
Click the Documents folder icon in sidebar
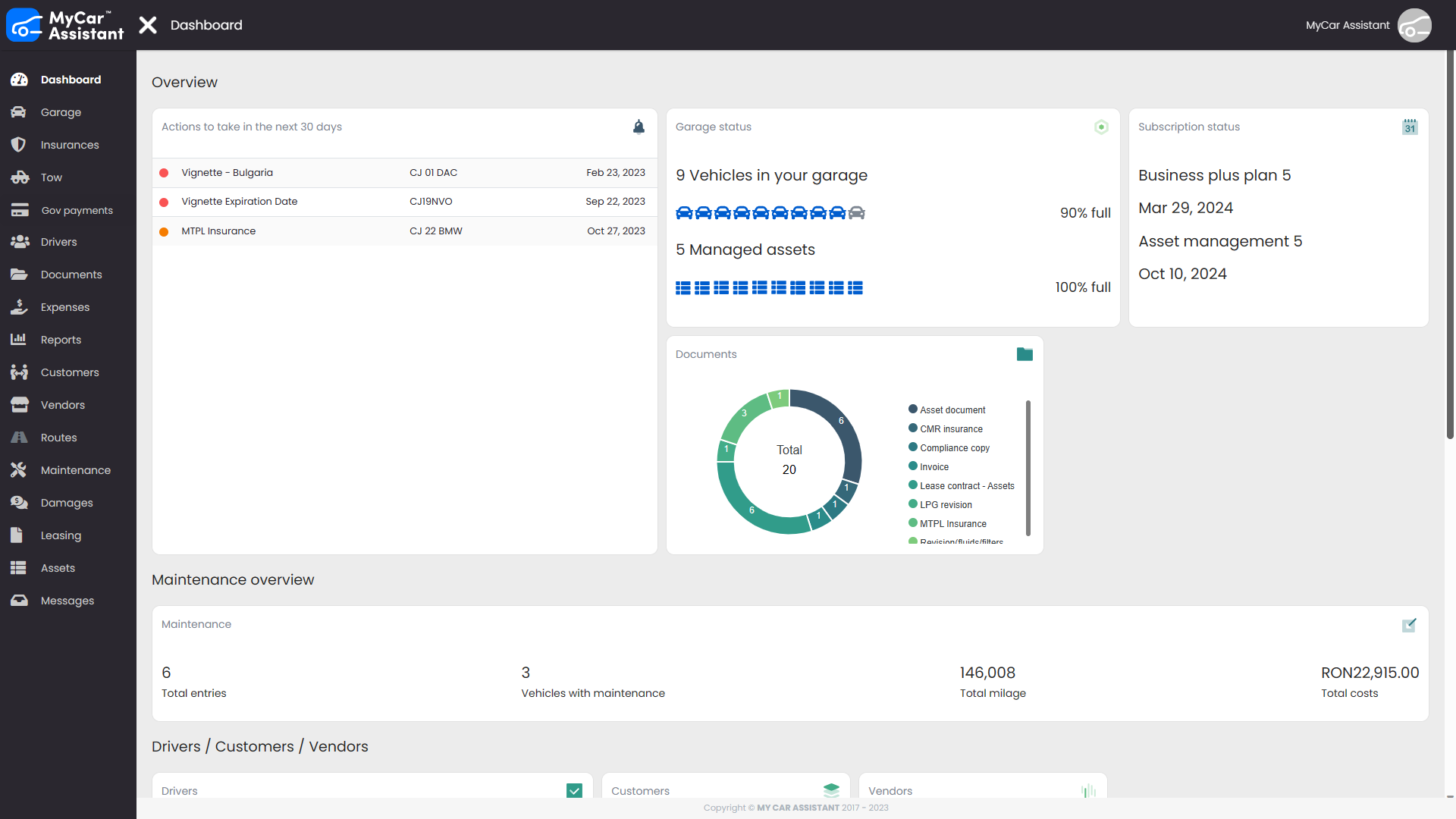coord(19,275)
